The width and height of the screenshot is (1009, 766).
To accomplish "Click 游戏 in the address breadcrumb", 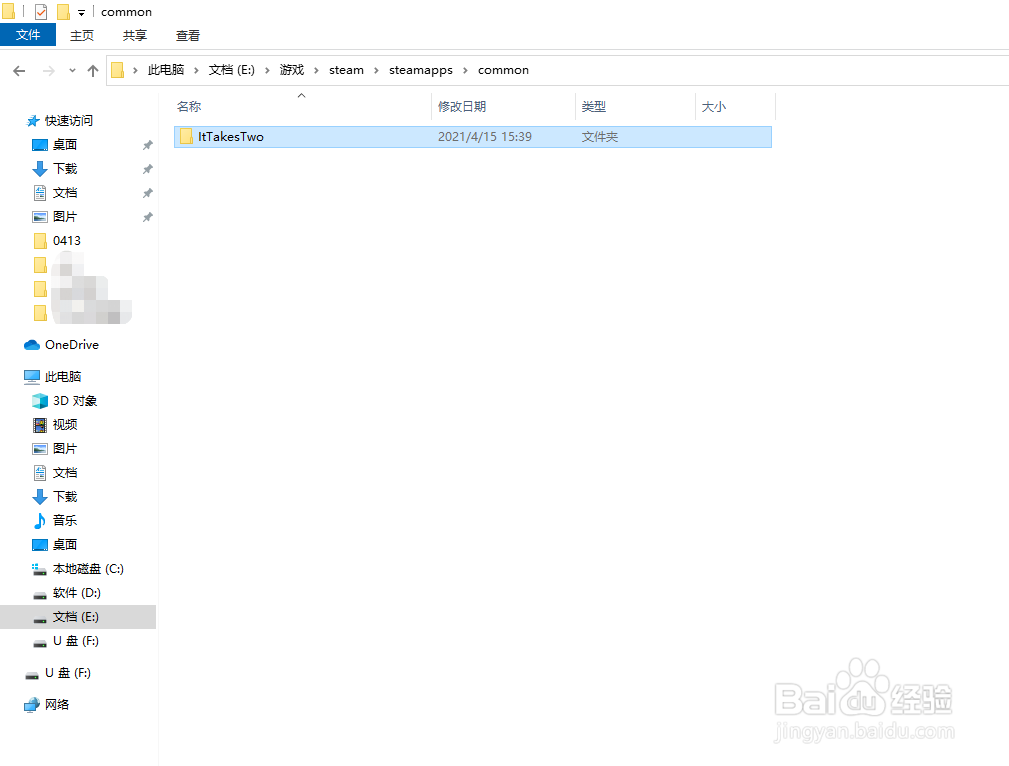I will click(x=292, y=70).
